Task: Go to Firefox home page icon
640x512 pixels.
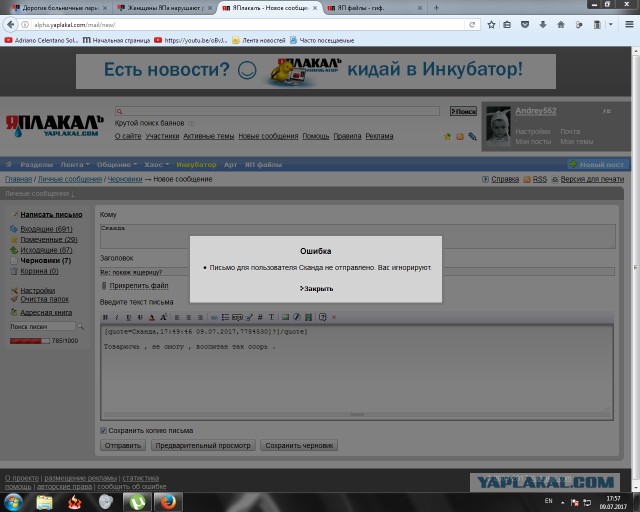Action: coord(561,25)
